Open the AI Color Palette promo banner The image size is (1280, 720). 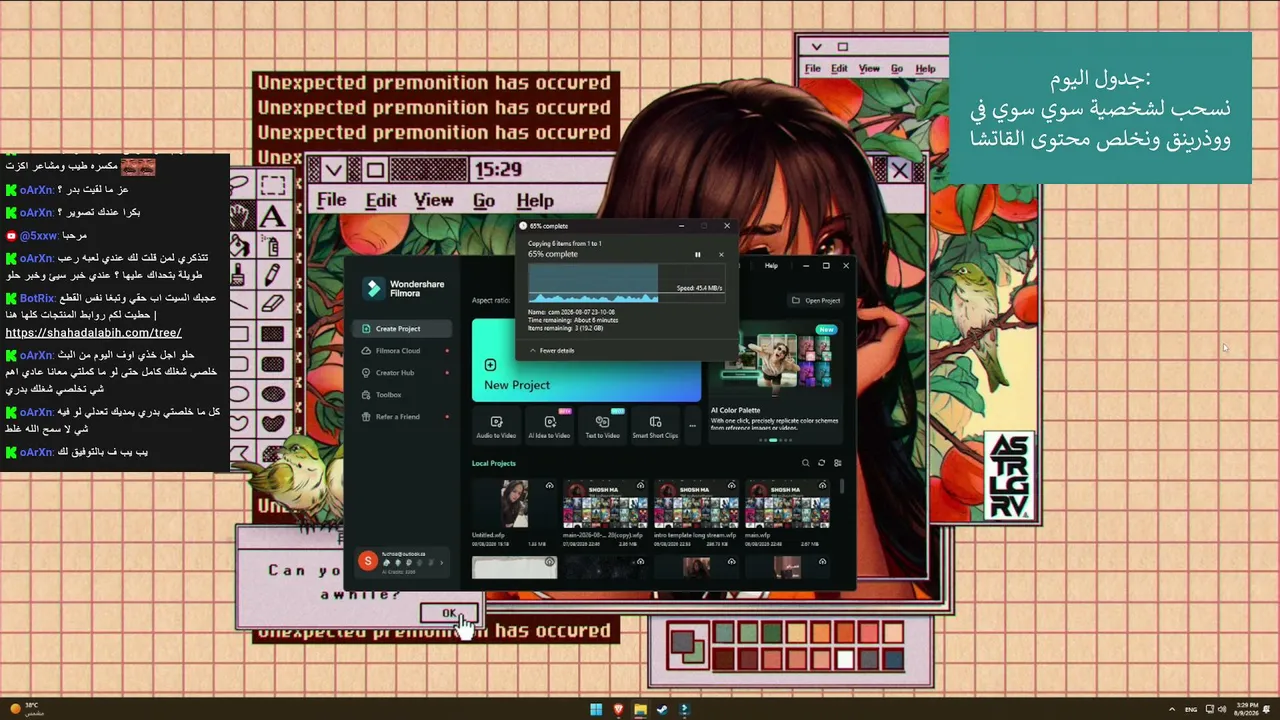pos(776,381)
